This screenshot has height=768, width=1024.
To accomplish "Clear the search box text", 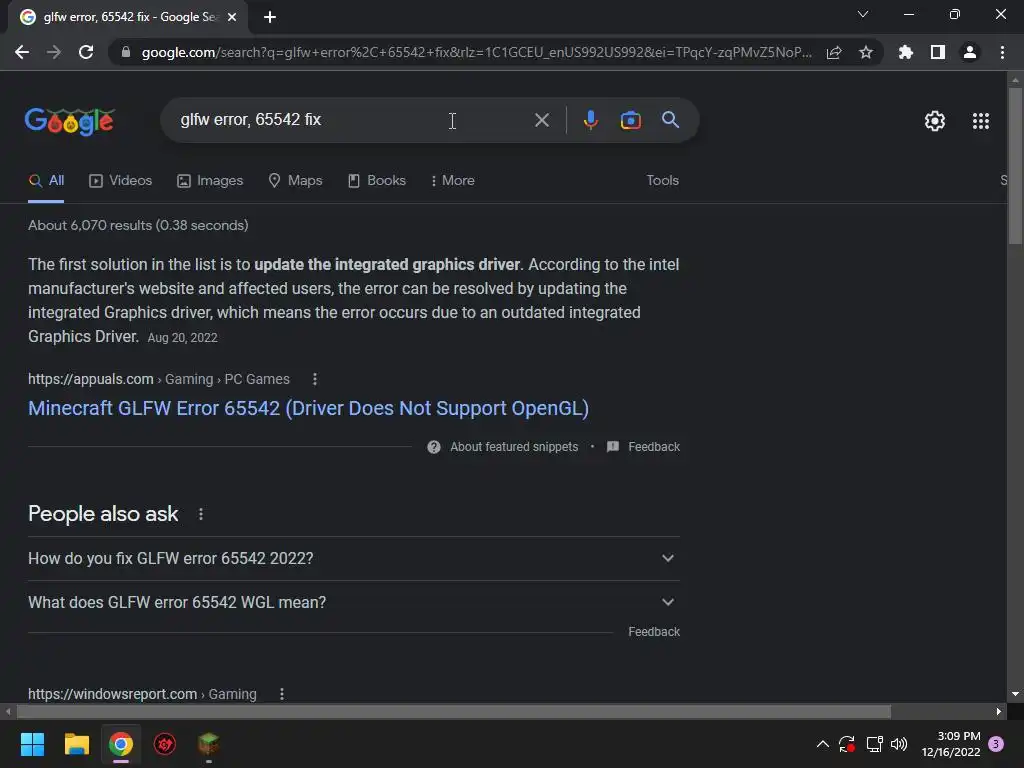I will [541, 120].
